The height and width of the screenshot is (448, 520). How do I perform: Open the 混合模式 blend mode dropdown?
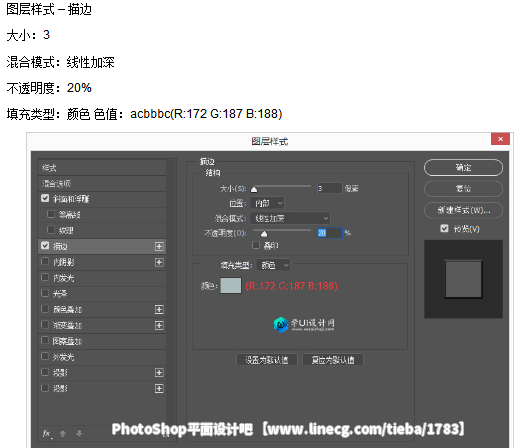pyautogui.click(x=290, y=218)
